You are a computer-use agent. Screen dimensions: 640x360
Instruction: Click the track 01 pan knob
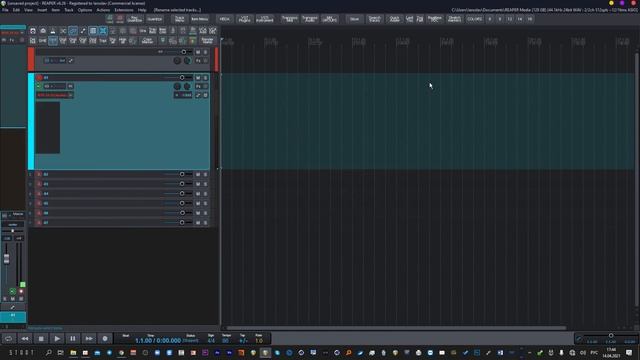(177, 87)
